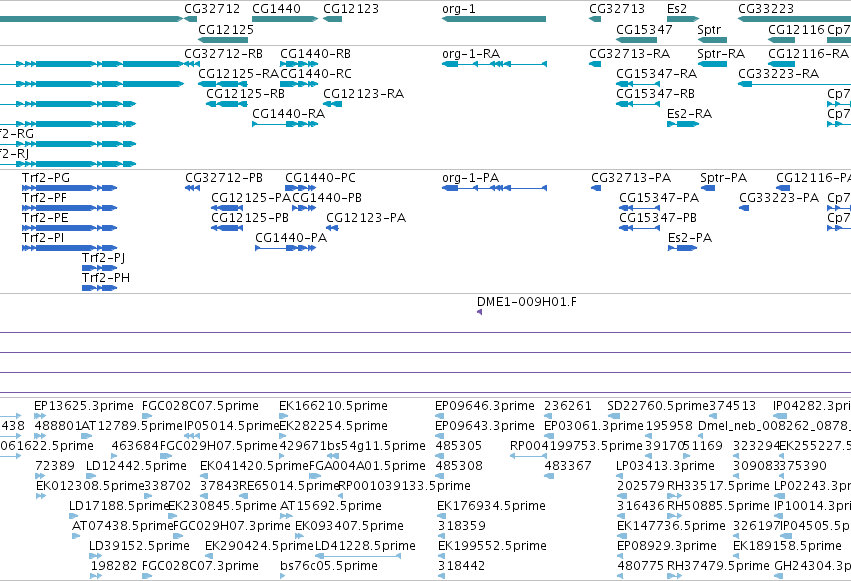Select protein CG1440-PC
The image size is (851, 581).
[x=300, y=188]
